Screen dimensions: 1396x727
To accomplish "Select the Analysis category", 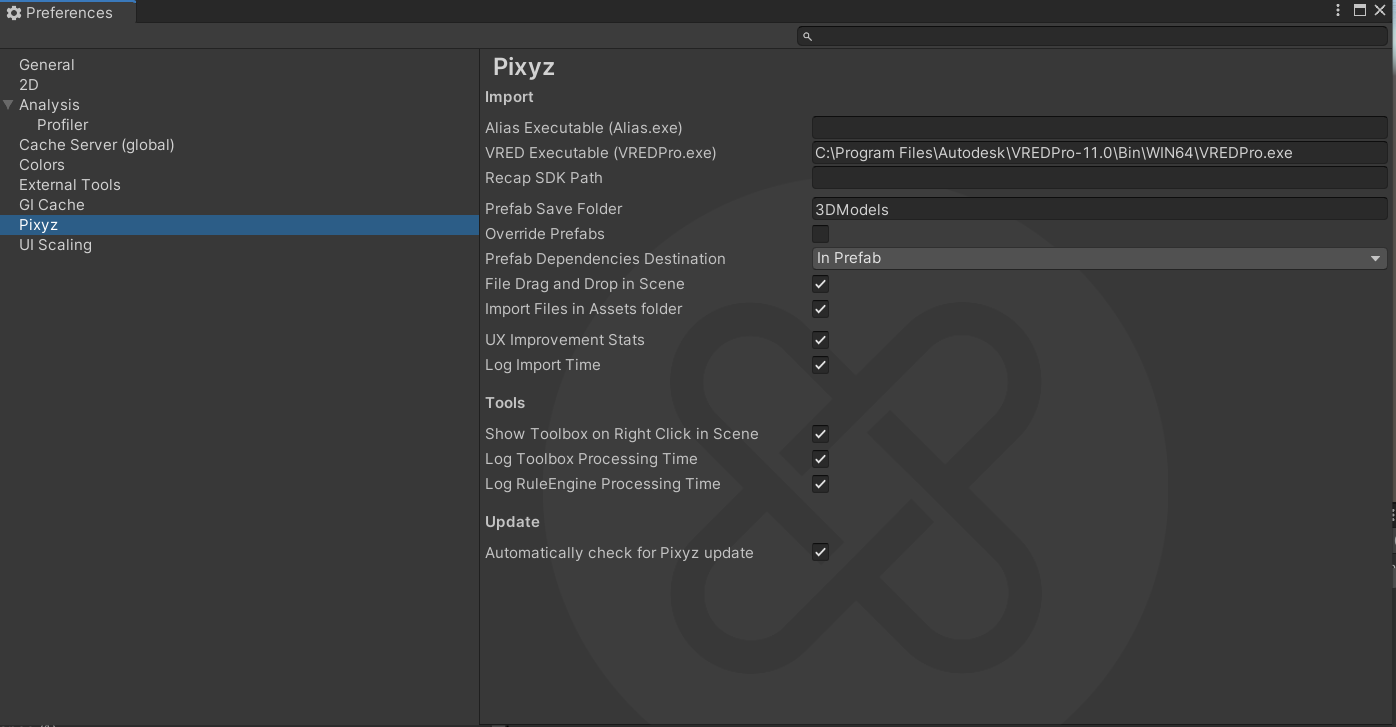I will [x=49, y=105].
